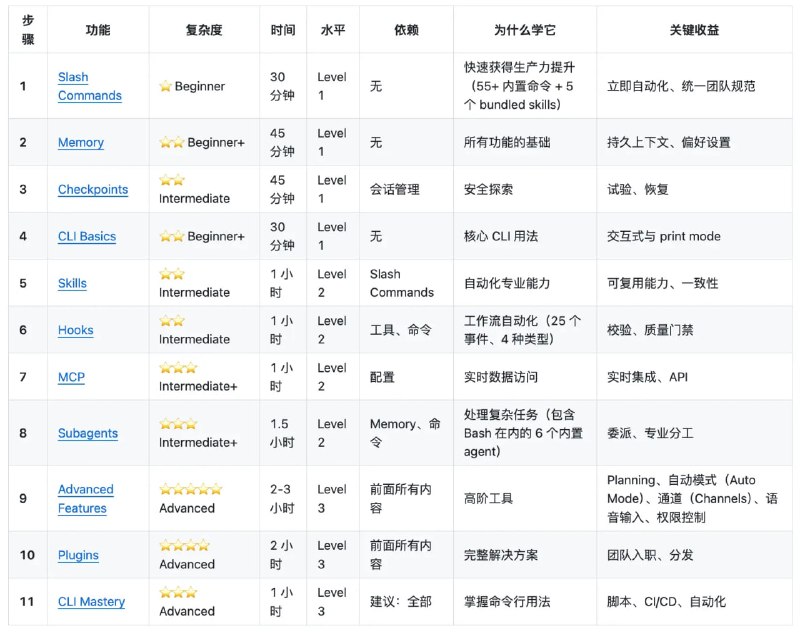Select the 'Memory、命令' dependency cell

coord(405,433)
